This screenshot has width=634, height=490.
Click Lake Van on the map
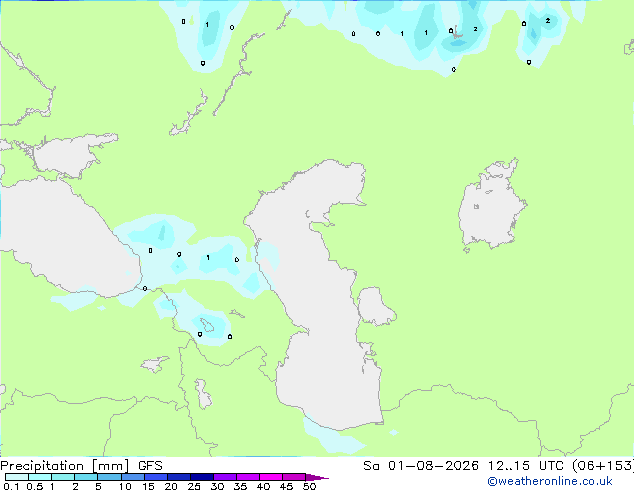[155, 364]
